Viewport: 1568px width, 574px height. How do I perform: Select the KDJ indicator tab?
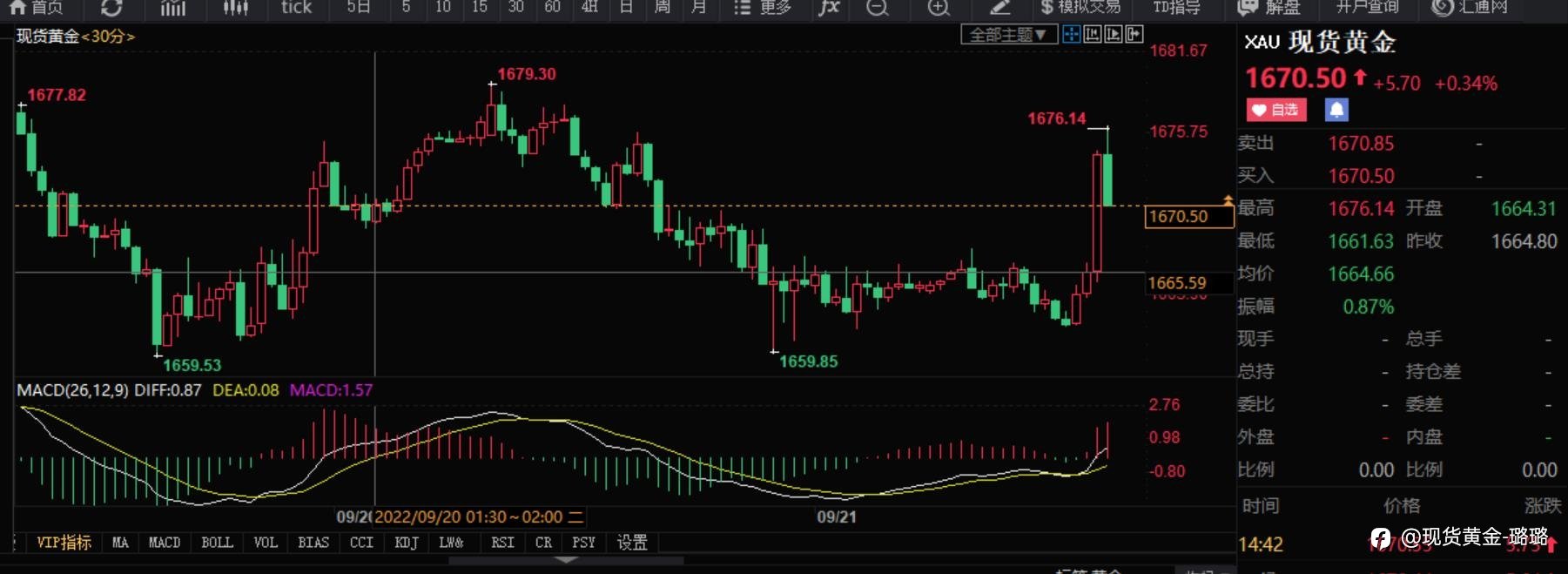pyautogui.click(x=407, y=543)
